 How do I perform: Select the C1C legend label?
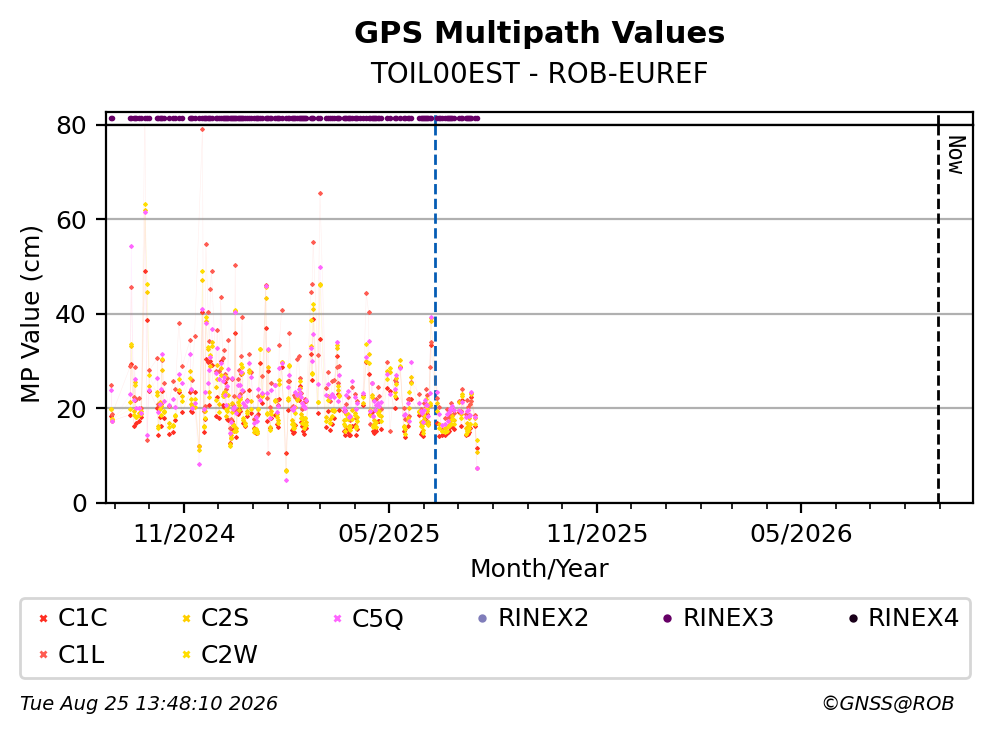pos(83,617)
